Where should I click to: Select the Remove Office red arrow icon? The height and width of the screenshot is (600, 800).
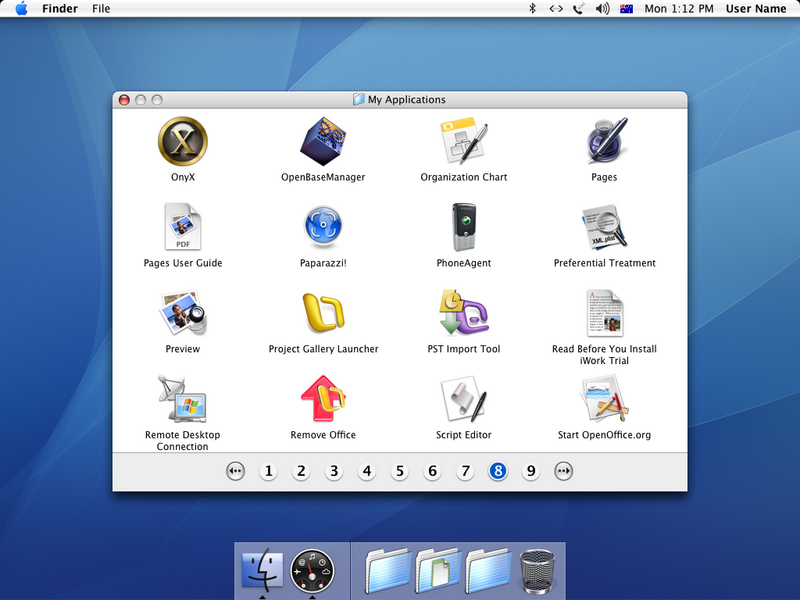323,398
